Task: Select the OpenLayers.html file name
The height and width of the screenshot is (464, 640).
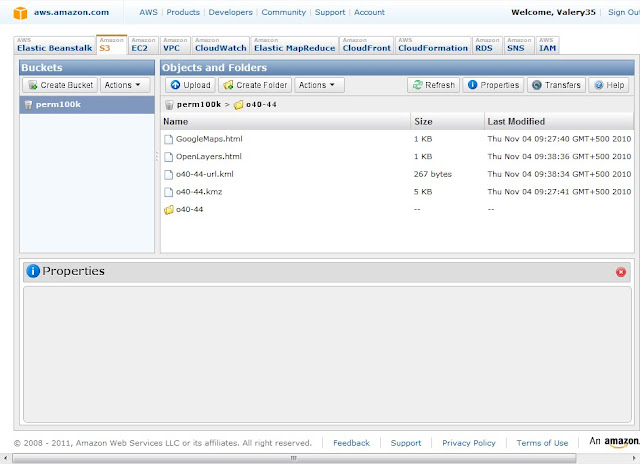Action: click(x=209, y=157)
